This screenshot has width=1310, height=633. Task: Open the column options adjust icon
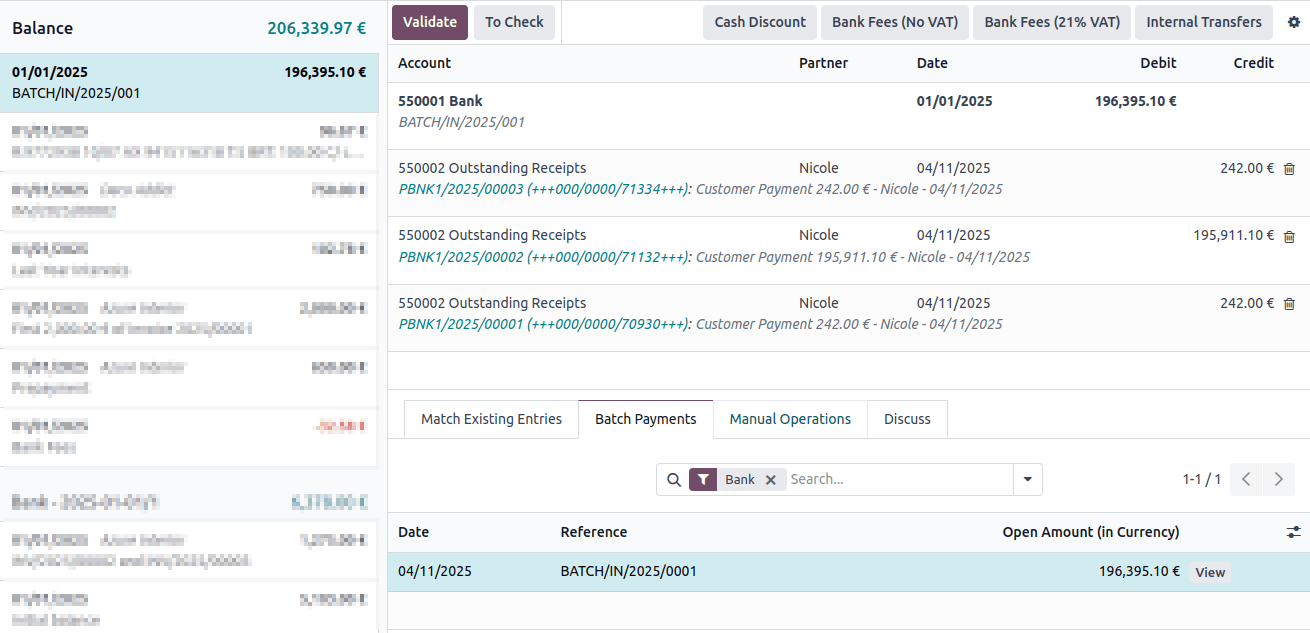(1293, 532)
